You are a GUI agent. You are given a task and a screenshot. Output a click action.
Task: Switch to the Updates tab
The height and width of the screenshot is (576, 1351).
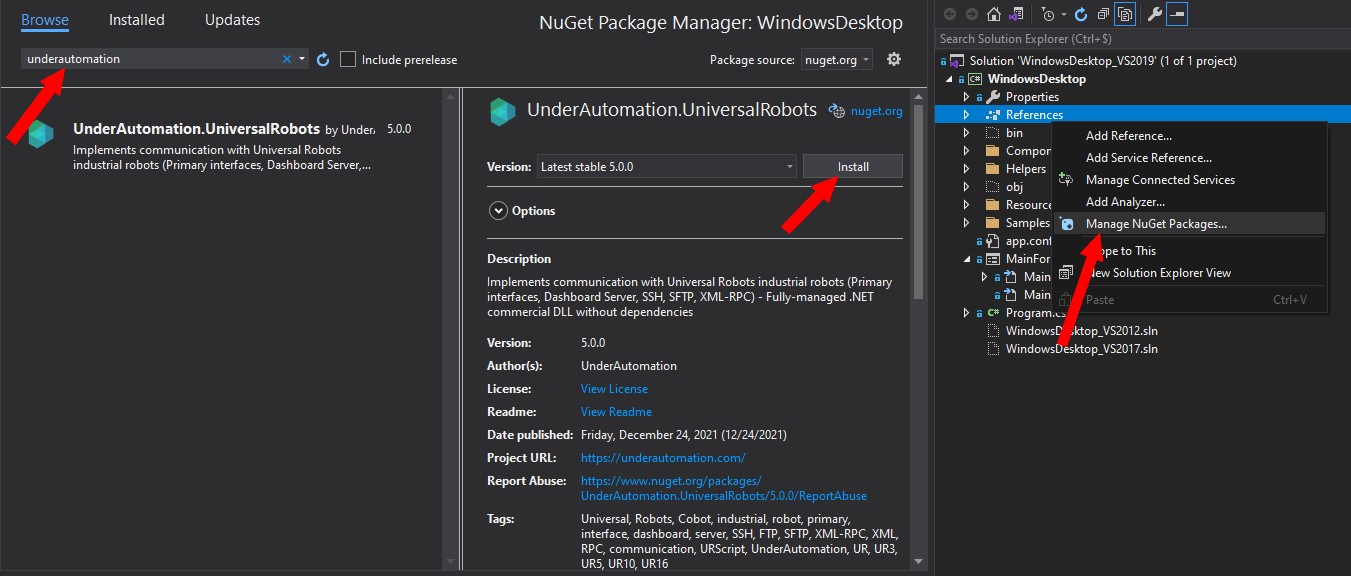(232, 20)
